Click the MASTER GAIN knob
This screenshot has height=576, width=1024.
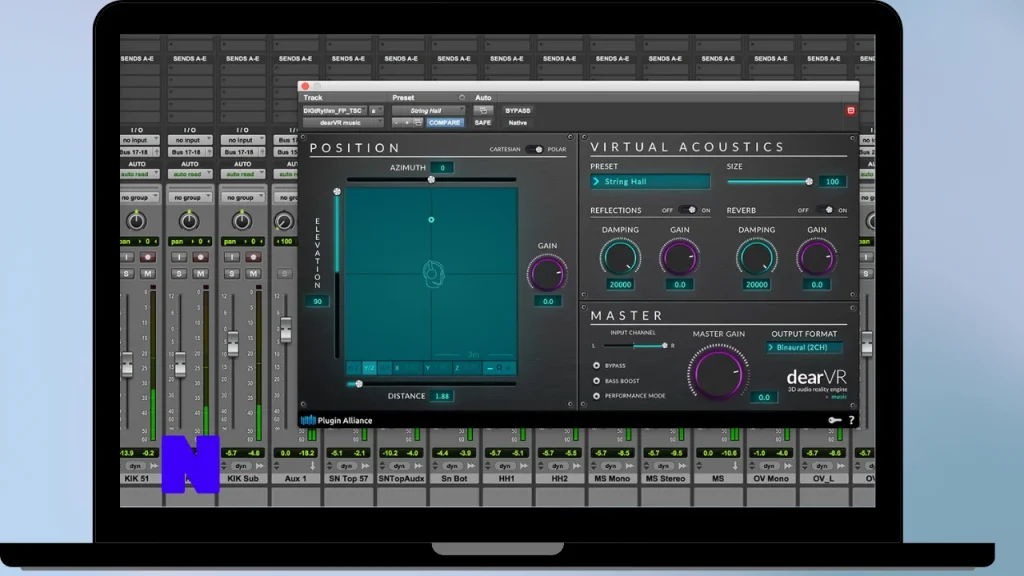click(718, 374)
